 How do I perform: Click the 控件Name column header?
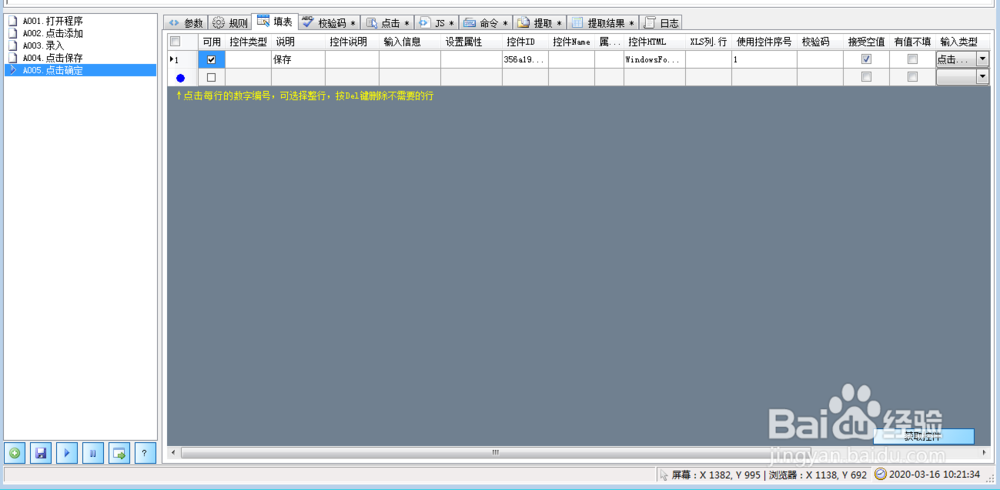pos(571,41)
